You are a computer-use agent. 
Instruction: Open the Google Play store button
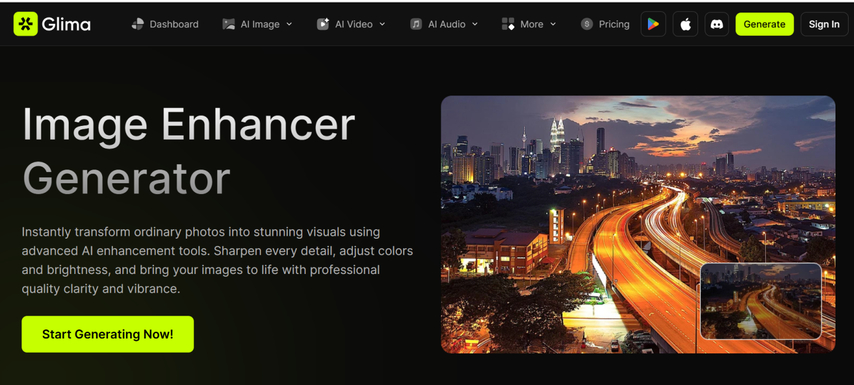coord(653,24)
